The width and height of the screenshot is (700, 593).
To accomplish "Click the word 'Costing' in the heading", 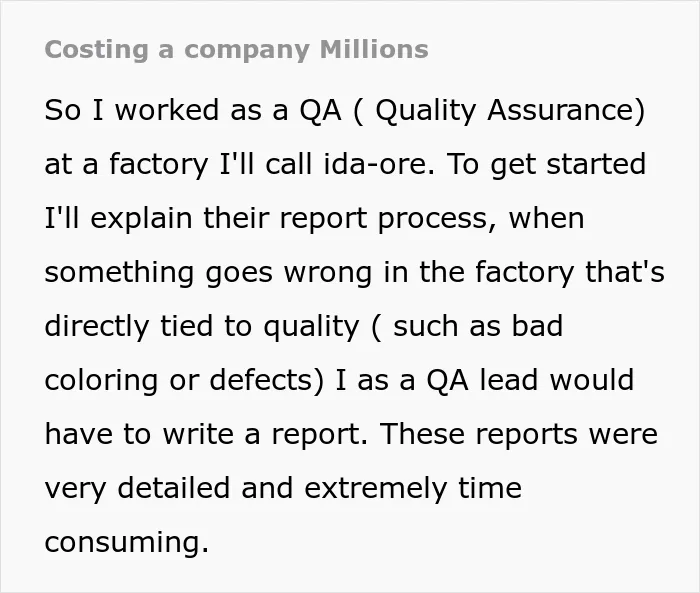I will [x=96, y=50].
